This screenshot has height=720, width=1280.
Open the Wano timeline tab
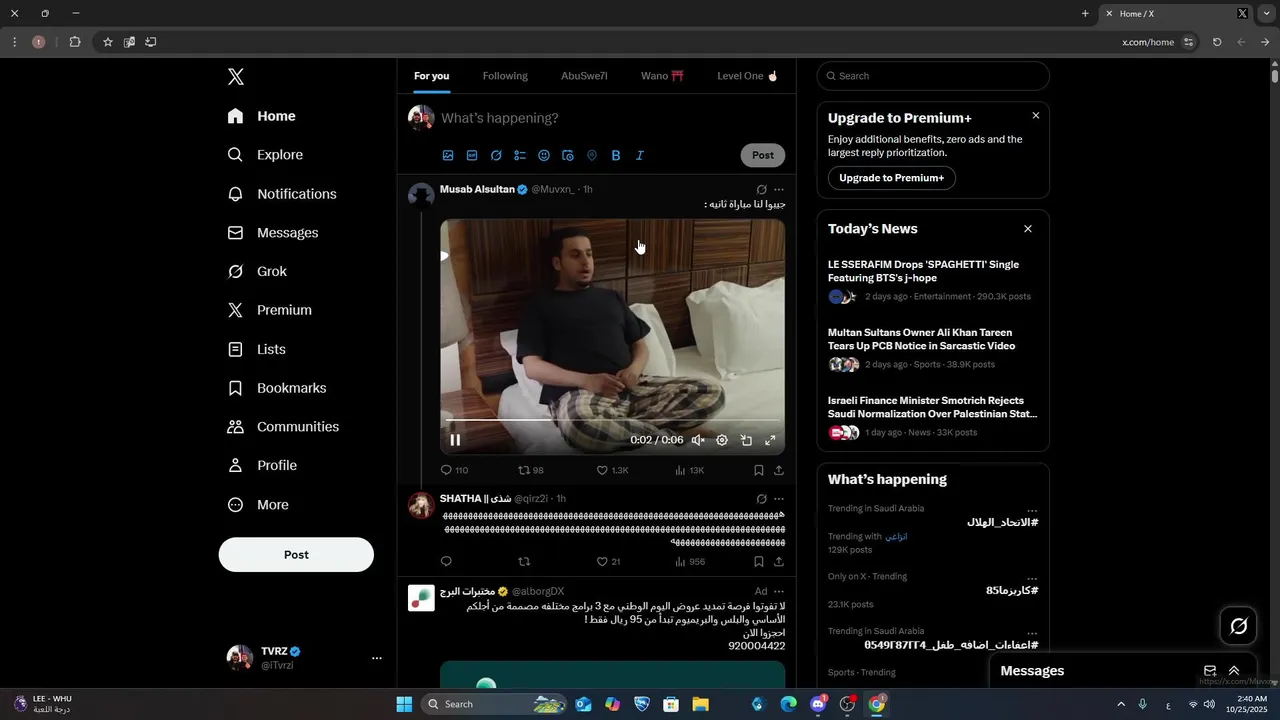pos(662,76)
